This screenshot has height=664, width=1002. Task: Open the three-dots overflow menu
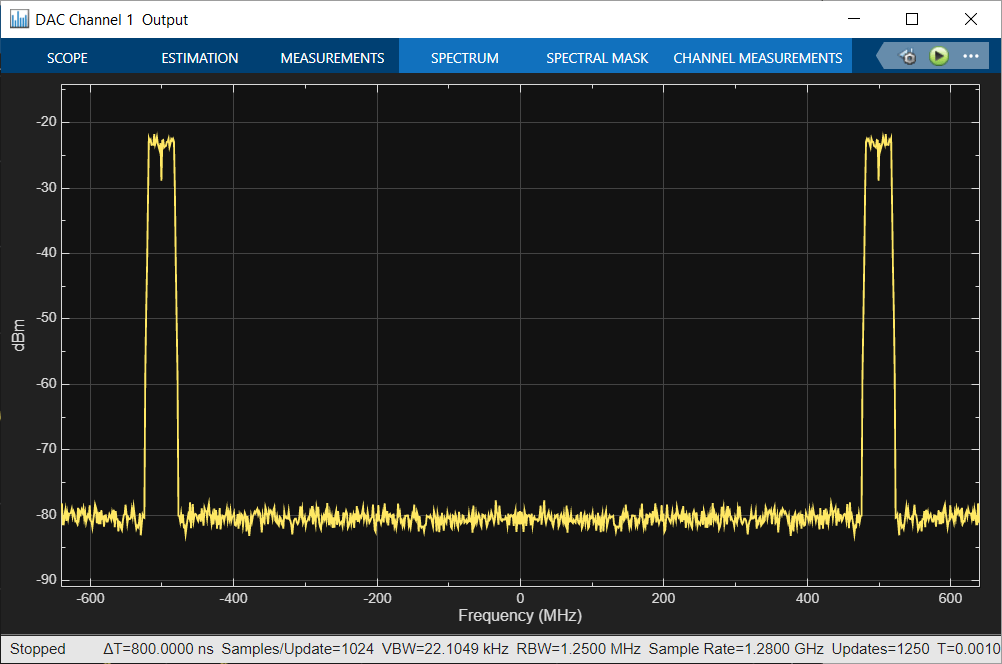point(969,57)
